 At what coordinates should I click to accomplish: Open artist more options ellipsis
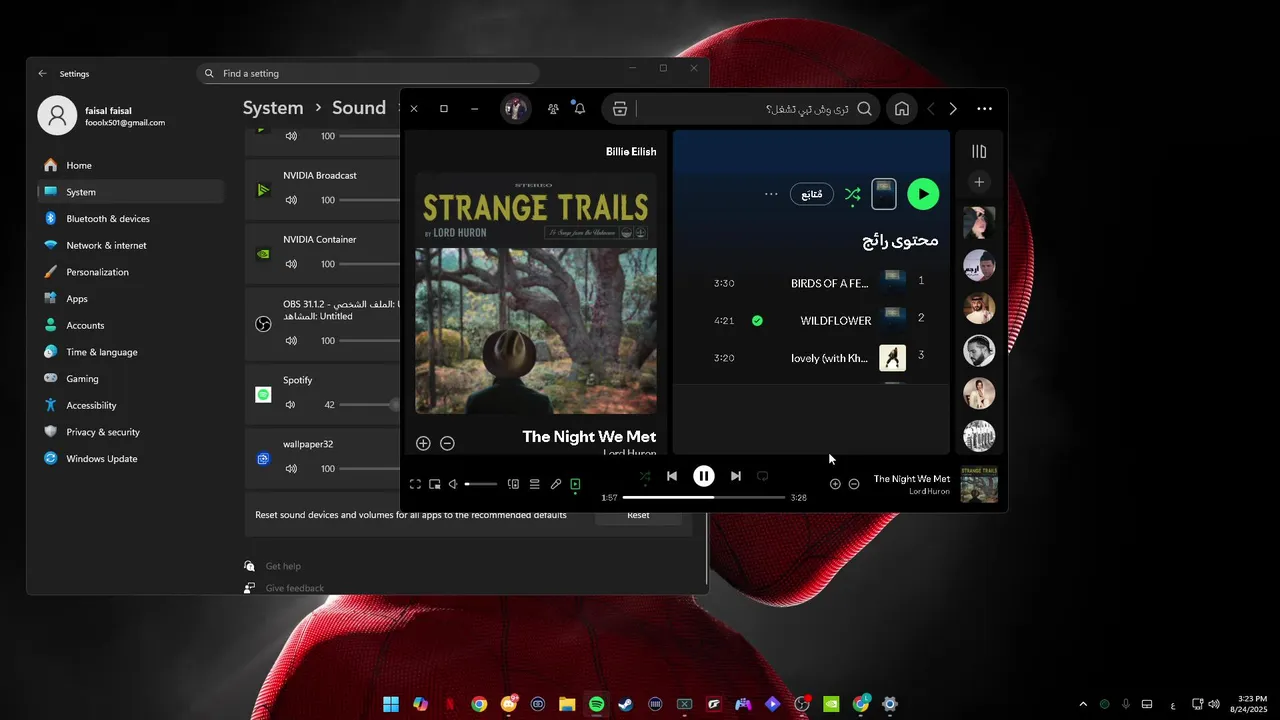point(771,194)
